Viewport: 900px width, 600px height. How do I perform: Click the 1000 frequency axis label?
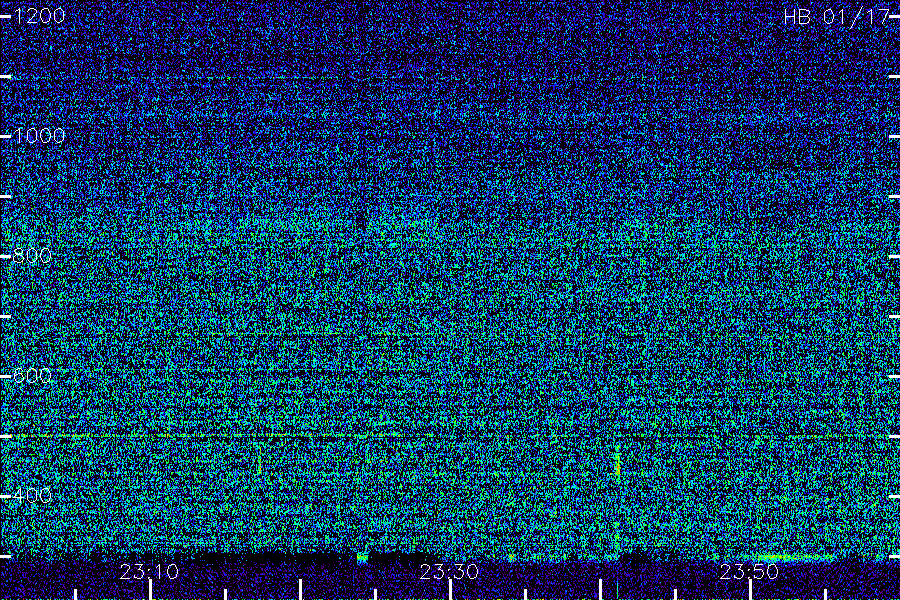coord(39,136)
